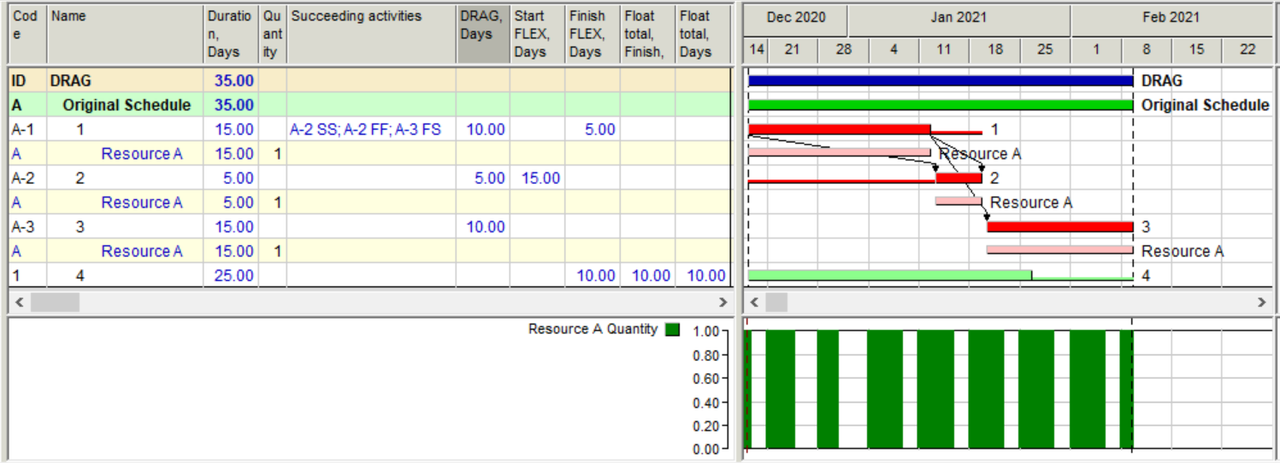Click the red Gantt bar of activity 3
This screenshot has width=1280, height=463.
click(x=1060, y=227)
